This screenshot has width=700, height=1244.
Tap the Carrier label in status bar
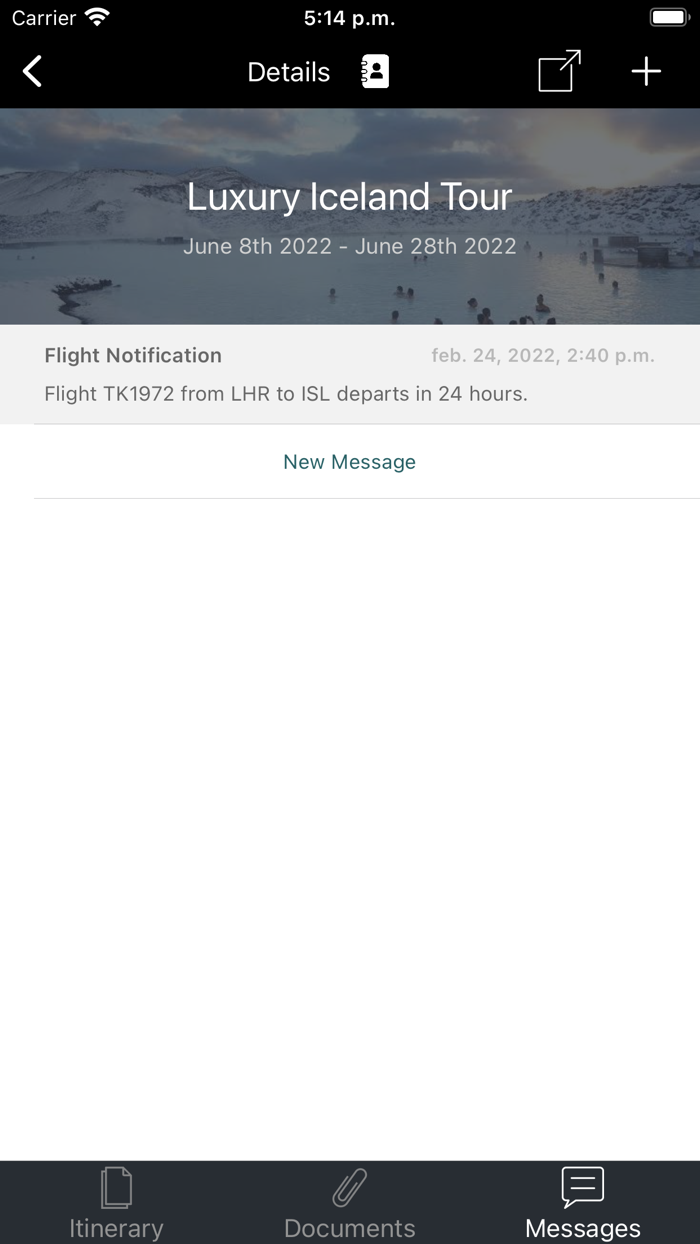point(44,16)
